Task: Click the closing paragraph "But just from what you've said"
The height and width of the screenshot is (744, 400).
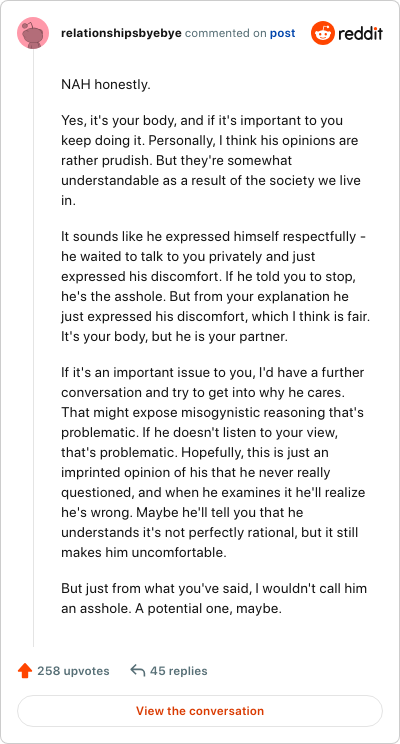Action: tap(214, 598)
